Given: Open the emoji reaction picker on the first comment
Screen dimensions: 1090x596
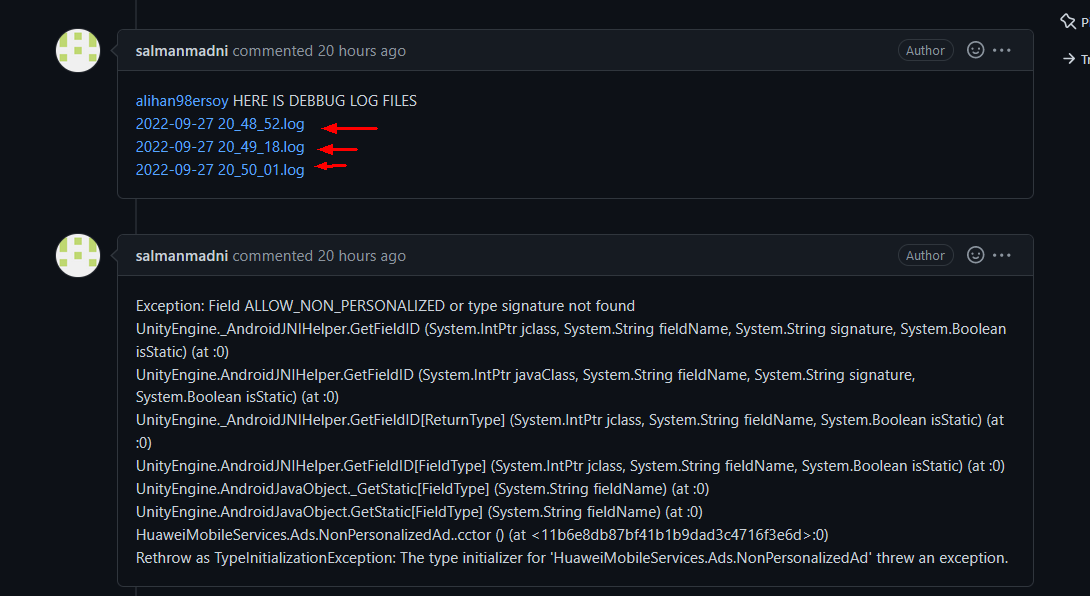Looking at the screenshot, I should tap(975, 49).
